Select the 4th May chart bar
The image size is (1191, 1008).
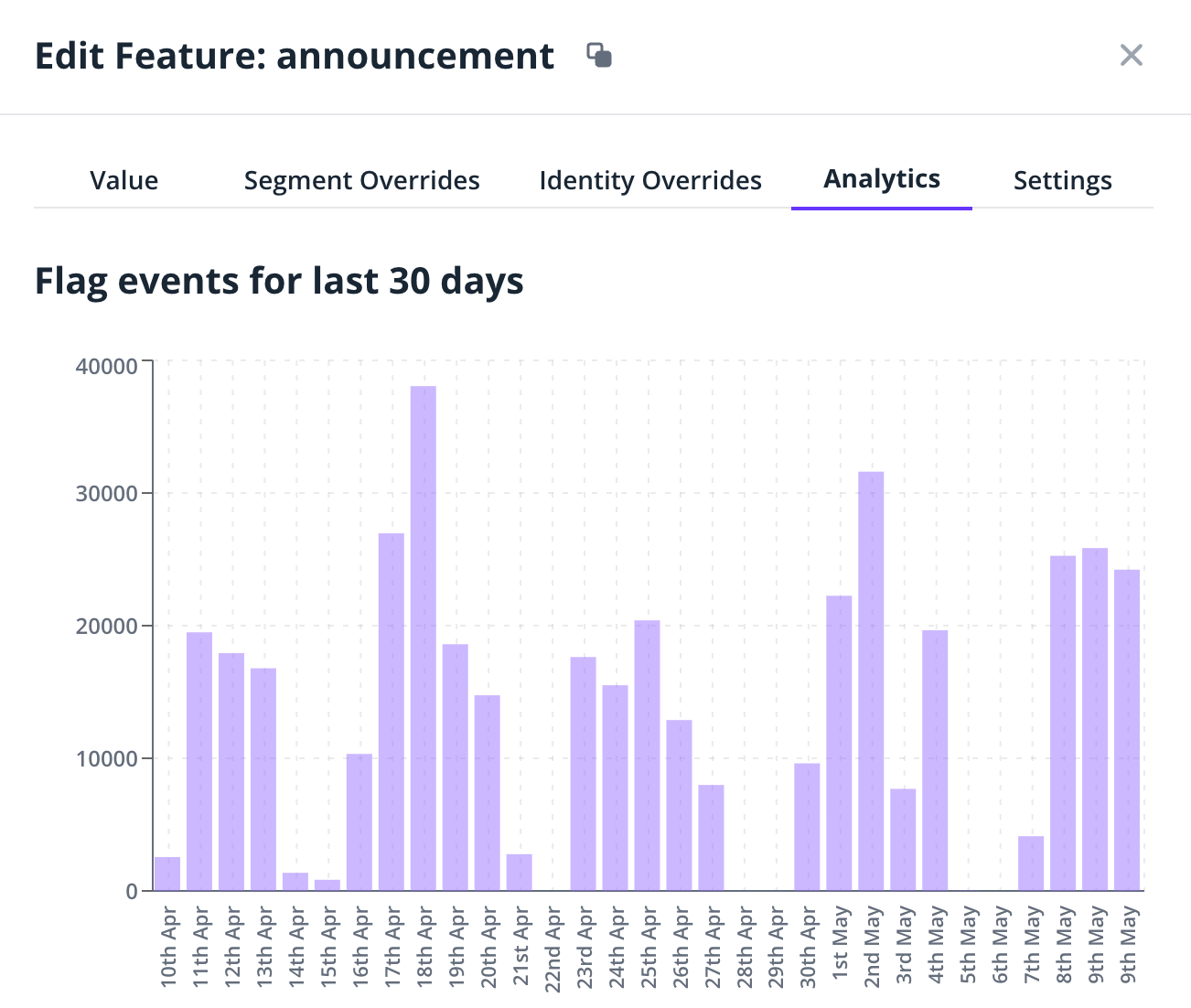click(935, 760)
